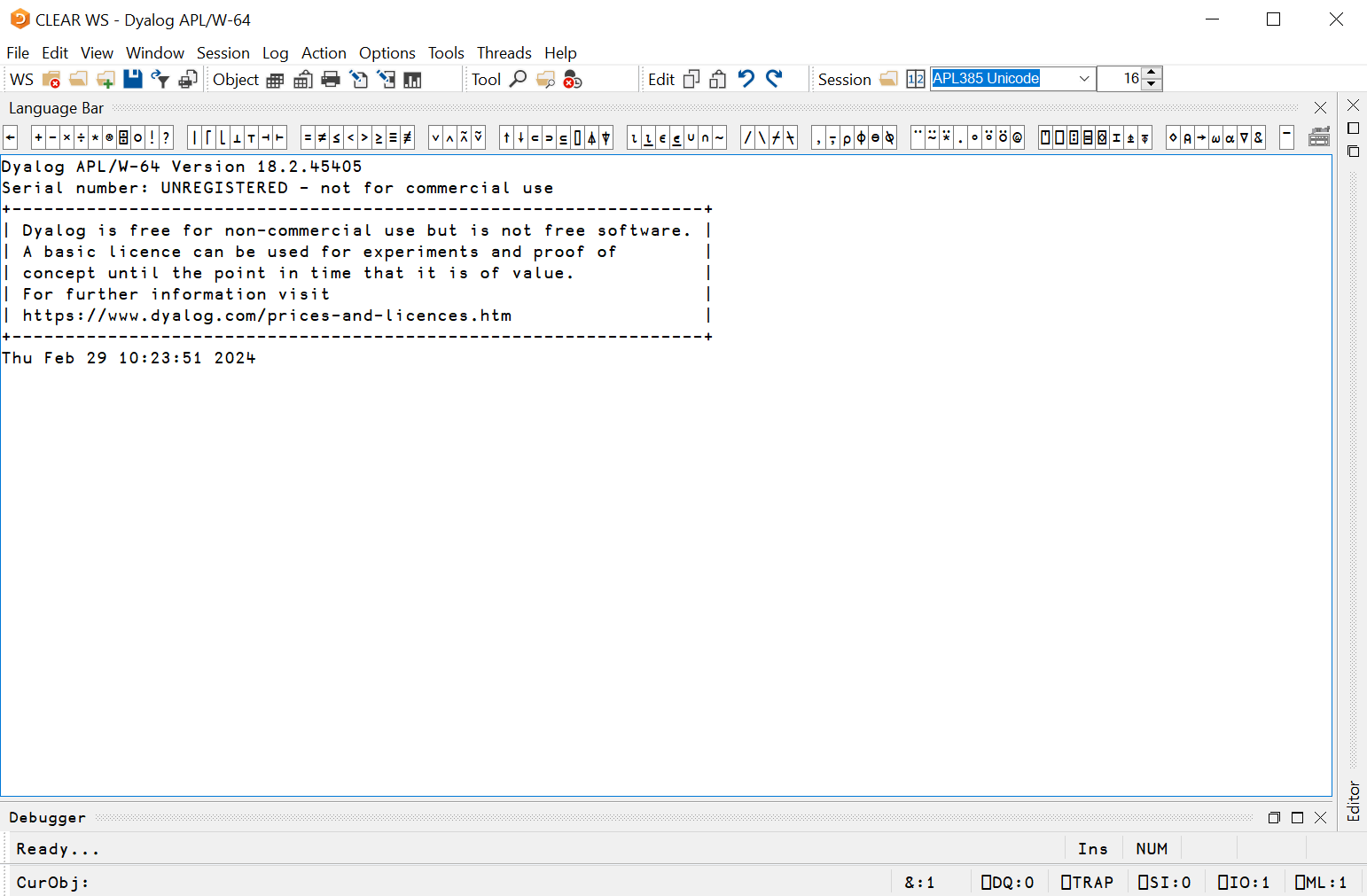The width and height of the screenshot is (1367, 896).
Task: Open the Help menu
Action: (560, 53)
